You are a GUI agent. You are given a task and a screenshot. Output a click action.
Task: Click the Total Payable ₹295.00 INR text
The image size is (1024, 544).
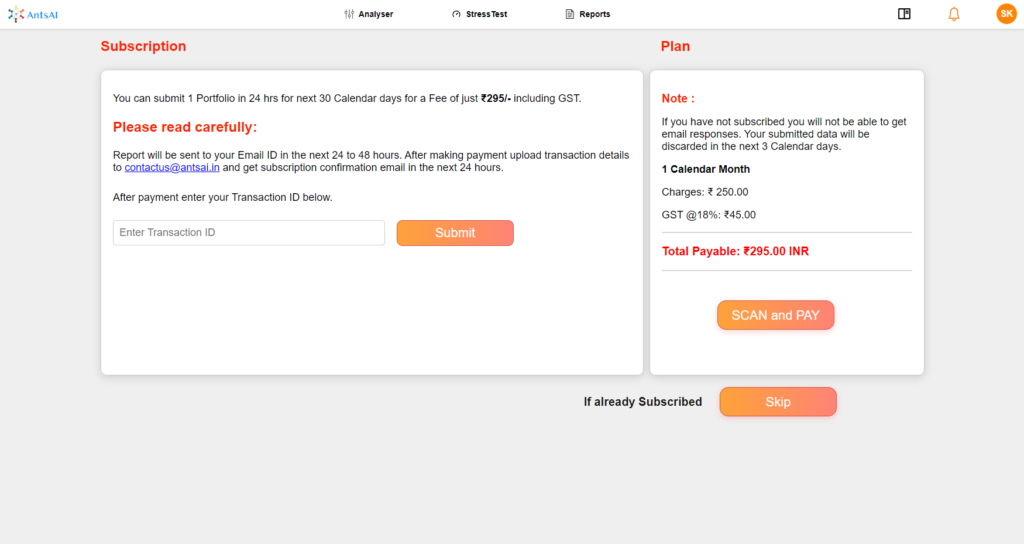735,251
